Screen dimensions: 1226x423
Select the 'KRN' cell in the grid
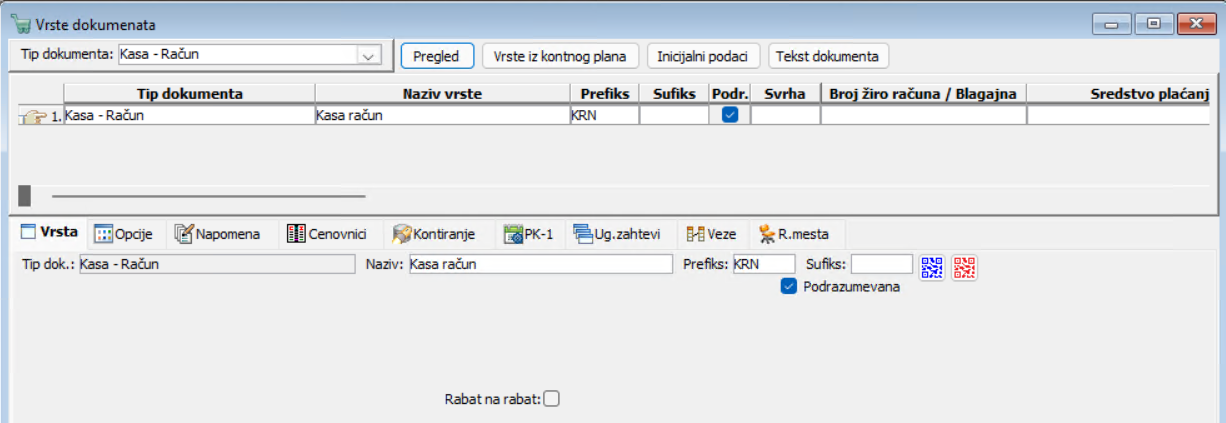point(604,115)
